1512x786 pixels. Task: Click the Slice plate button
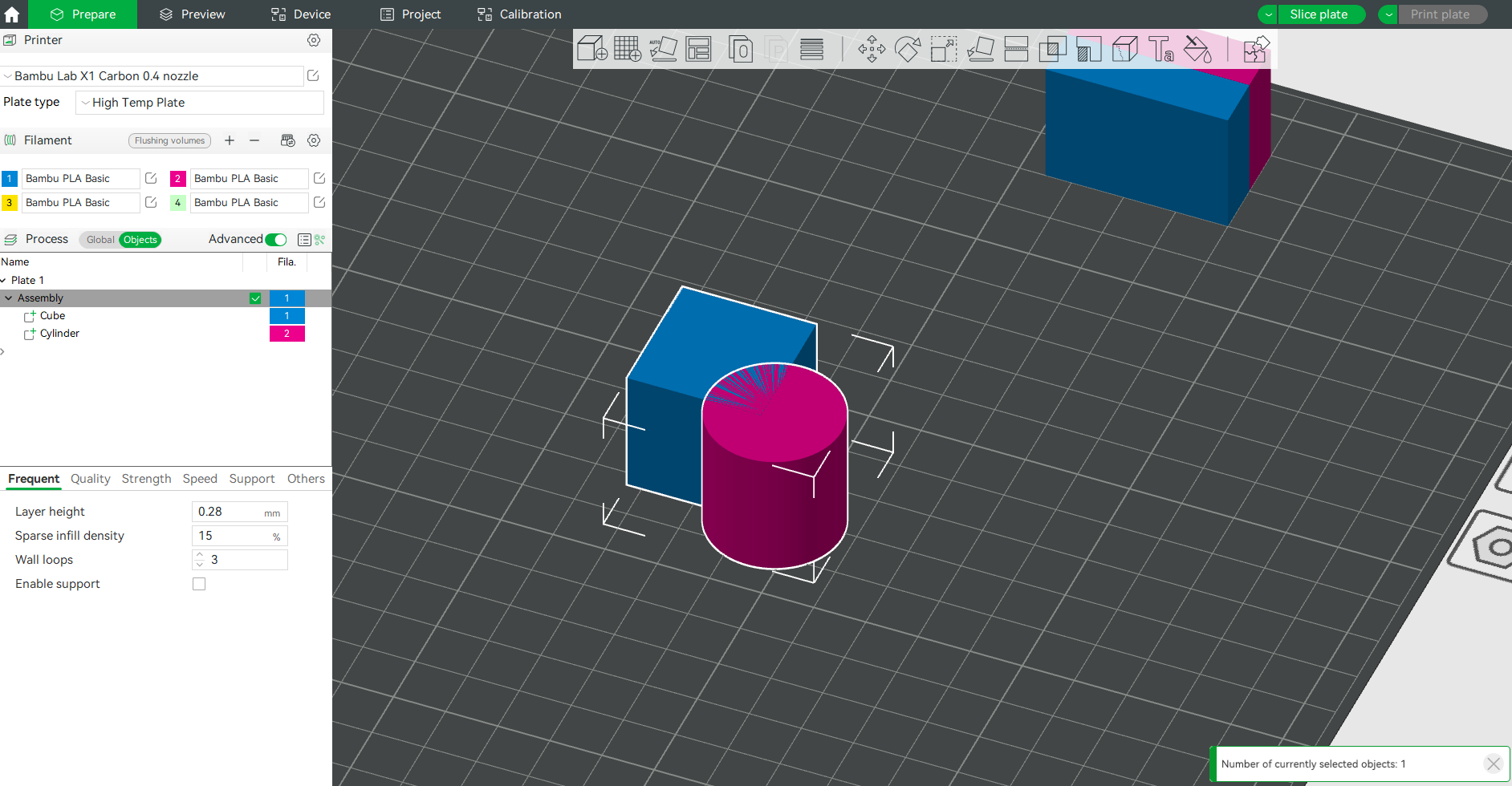click(x=1321, y=14)
